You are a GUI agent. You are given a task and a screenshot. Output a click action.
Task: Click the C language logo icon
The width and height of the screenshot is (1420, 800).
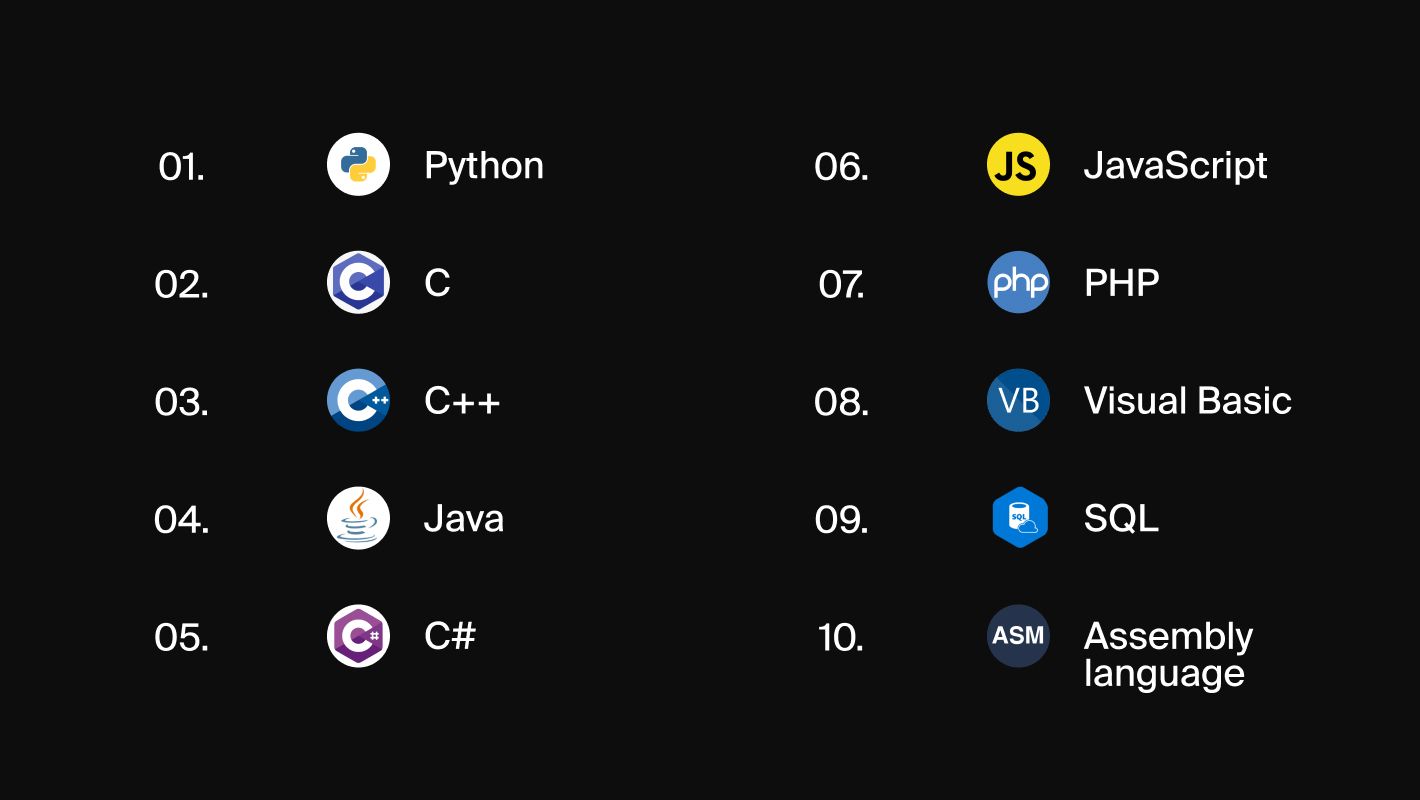pyautogui.click(x=358, y=282)
